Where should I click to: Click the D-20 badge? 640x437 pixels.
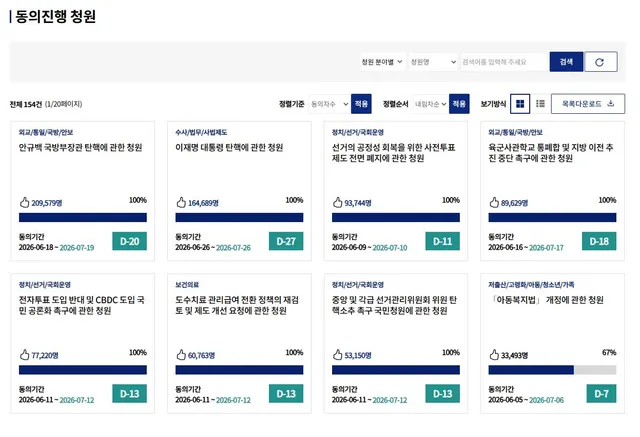coord(129,241)
